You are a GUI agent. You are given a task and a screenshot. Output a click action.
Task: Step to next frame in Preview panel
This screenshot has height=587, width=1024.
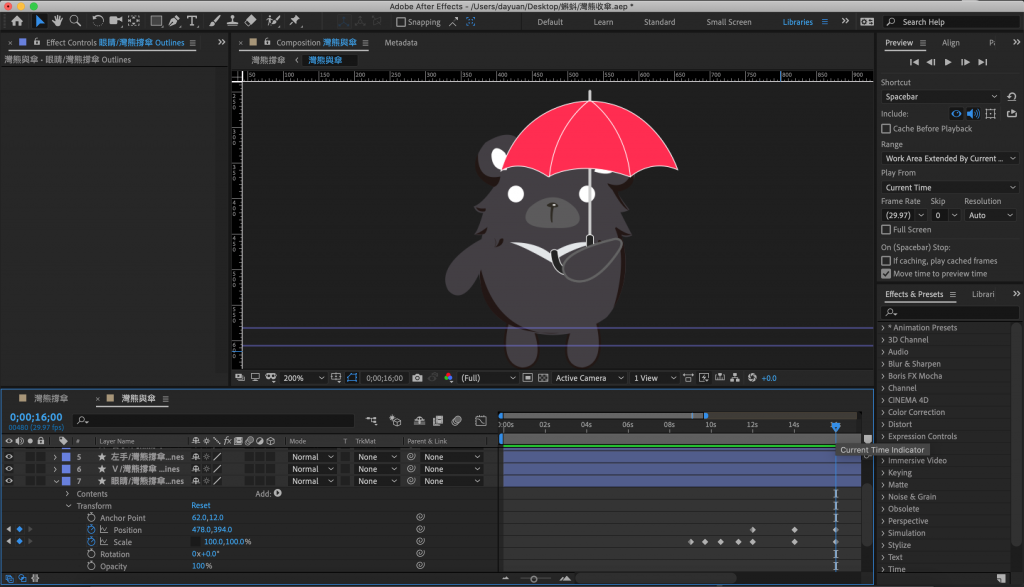965,62
